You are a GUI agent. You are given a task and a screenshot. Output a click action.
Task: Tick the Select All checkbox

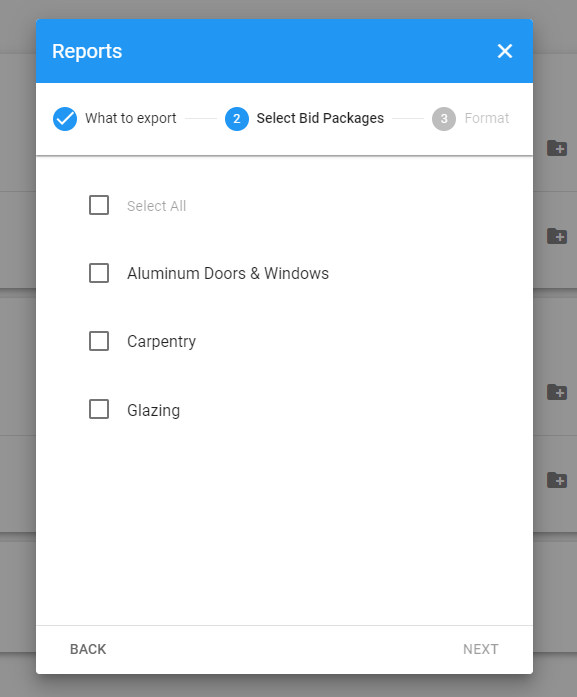point(99,205)
